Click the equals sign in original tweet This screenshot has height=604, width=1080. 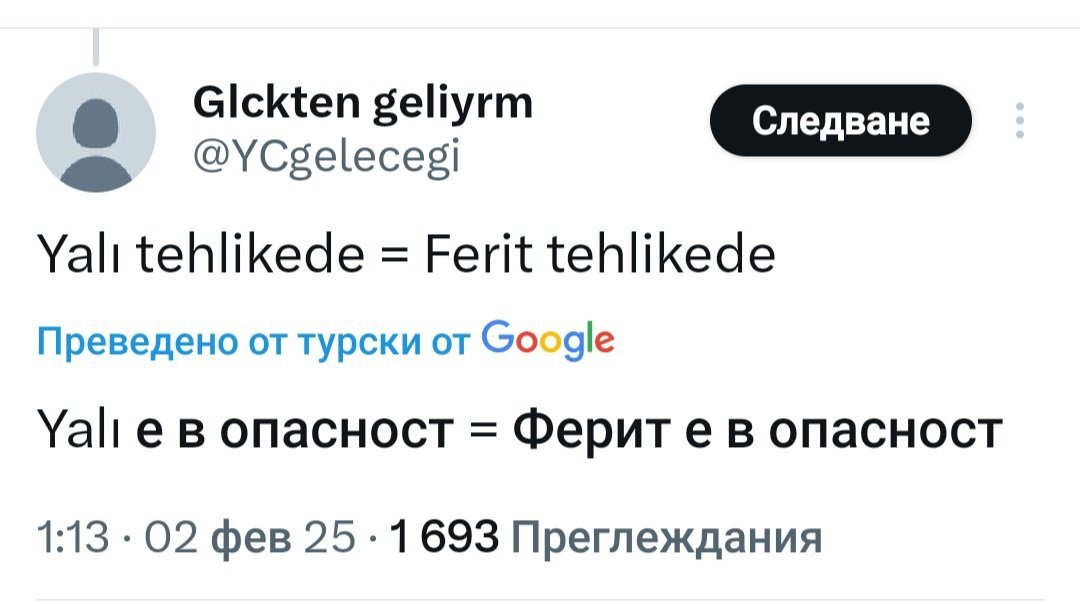pyautogui.click(x=397, y=258)
